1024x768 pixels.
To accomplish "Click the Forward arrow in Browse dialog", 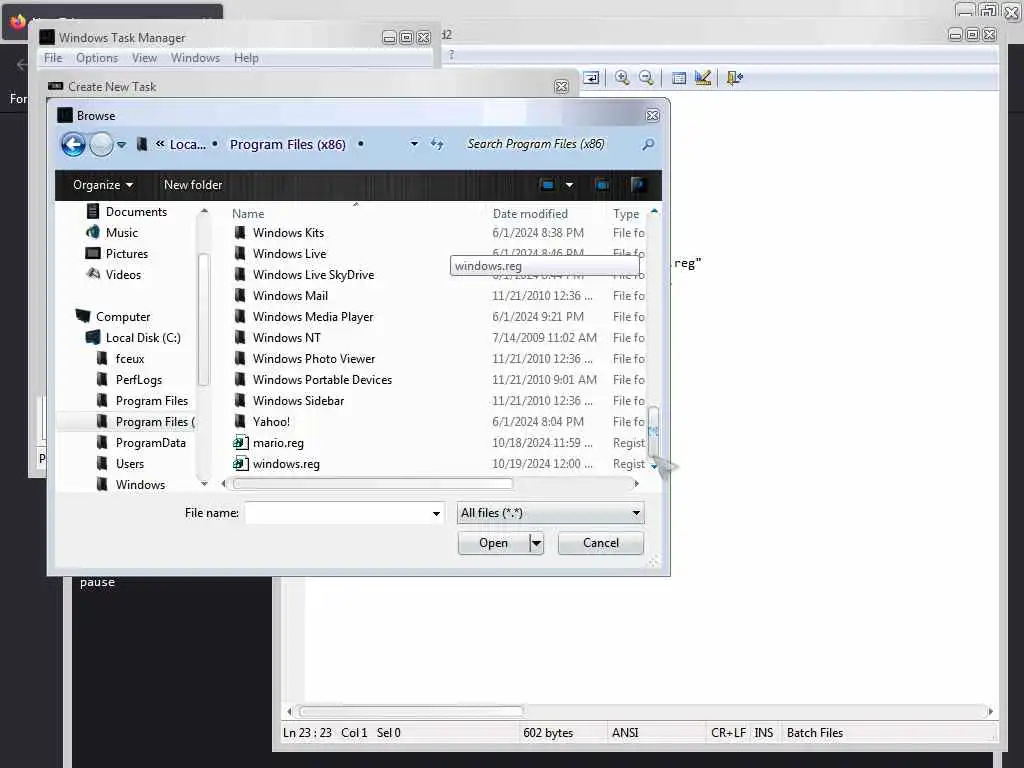I will pos(101,144).
